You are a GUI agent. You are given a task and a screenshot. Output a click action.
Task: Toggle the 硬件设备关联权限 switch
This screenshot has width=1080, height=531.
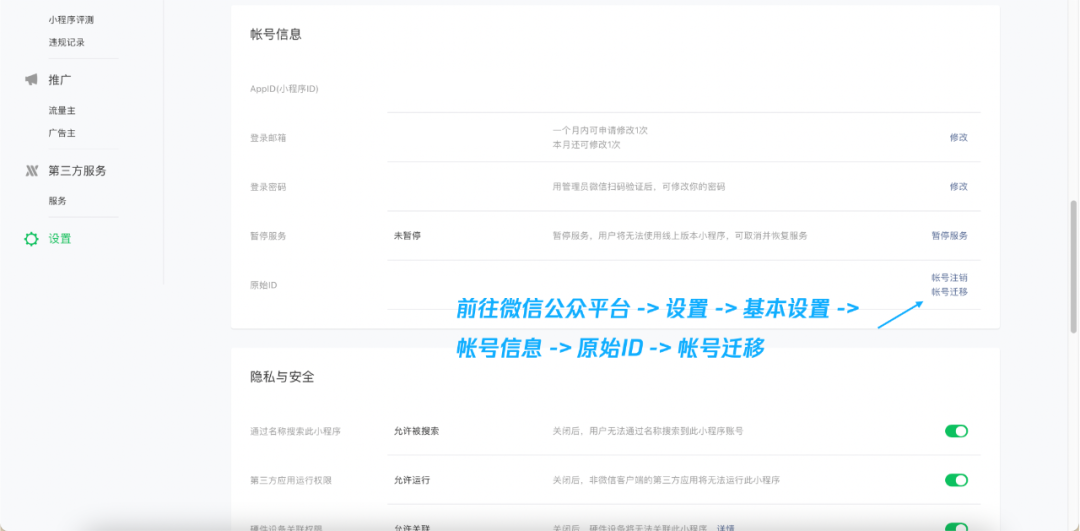coord(957,527)
